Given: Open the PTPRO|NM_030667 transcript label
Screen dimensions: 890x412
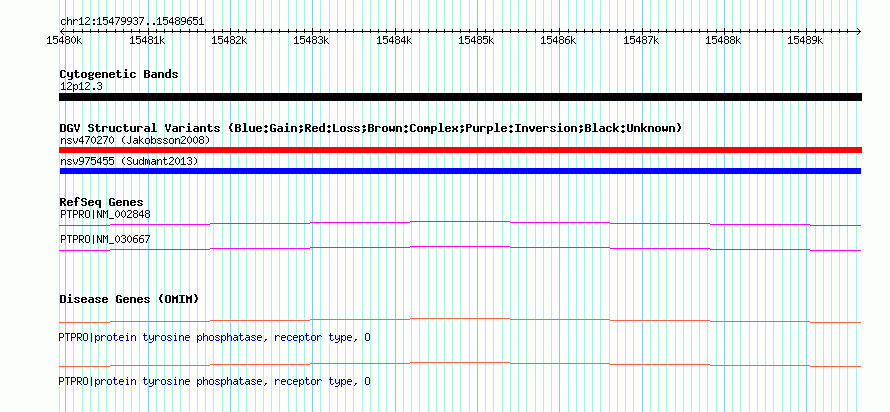Looking at the screenshot, I should pos(105,239).
